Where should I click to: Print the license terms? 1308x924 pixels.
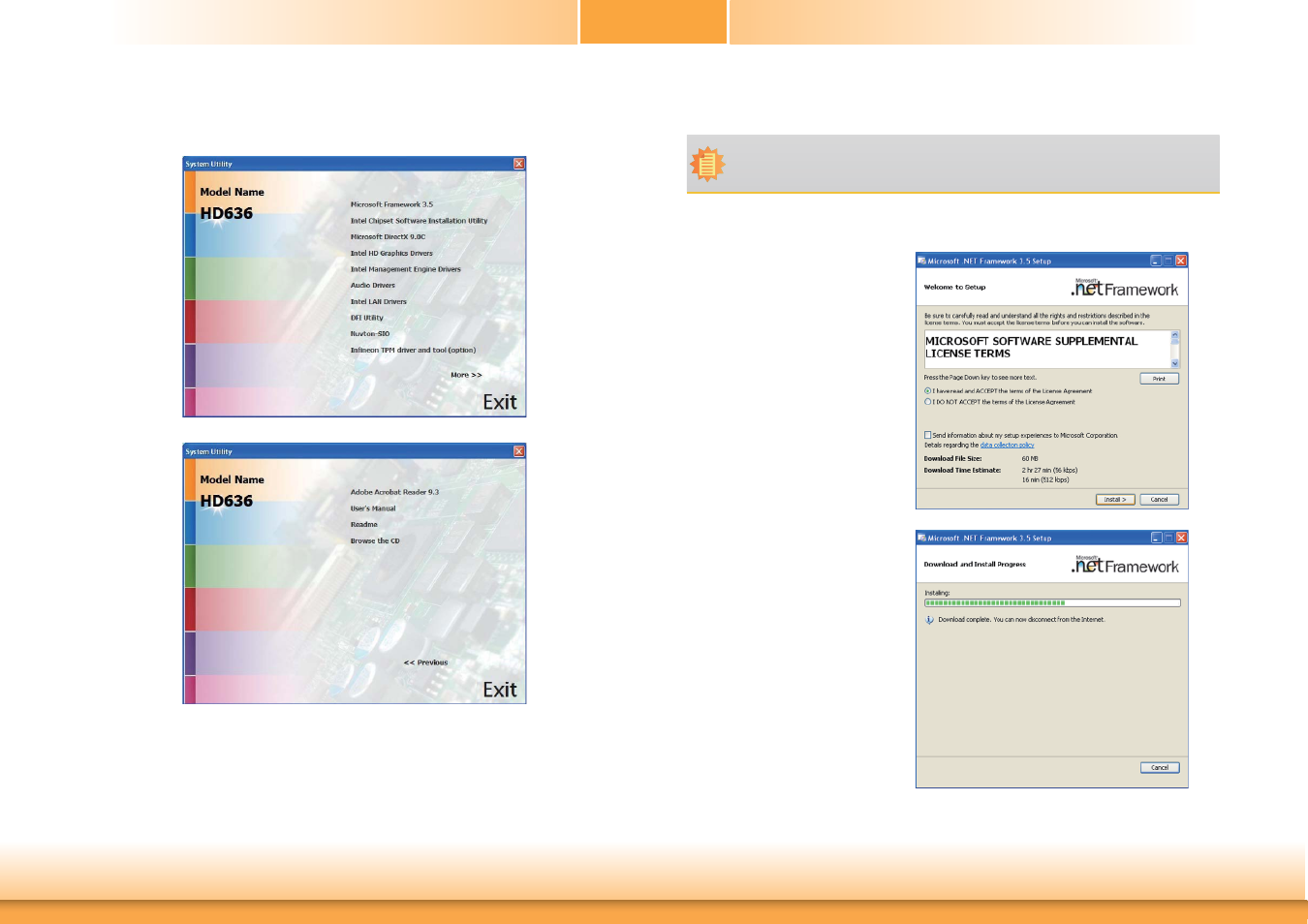1160,379
